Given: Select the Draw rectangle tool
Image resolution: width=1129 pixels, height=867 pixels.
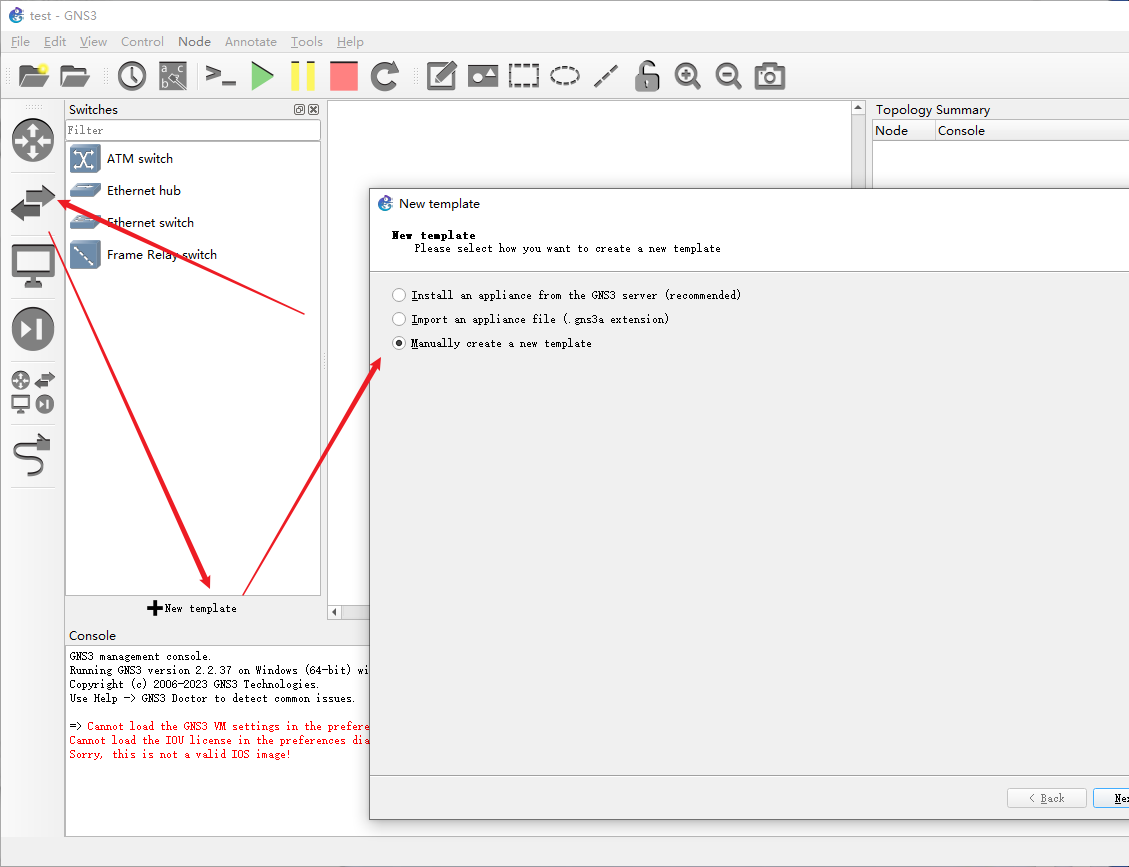Looking at the screenshot, I should (523, 76).
